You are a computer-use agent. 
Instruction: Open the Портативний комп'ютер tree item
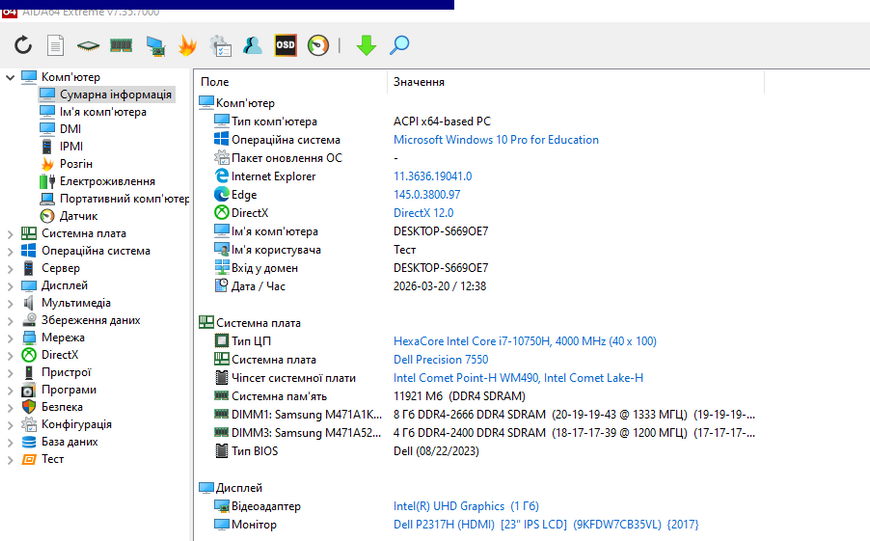124,199
